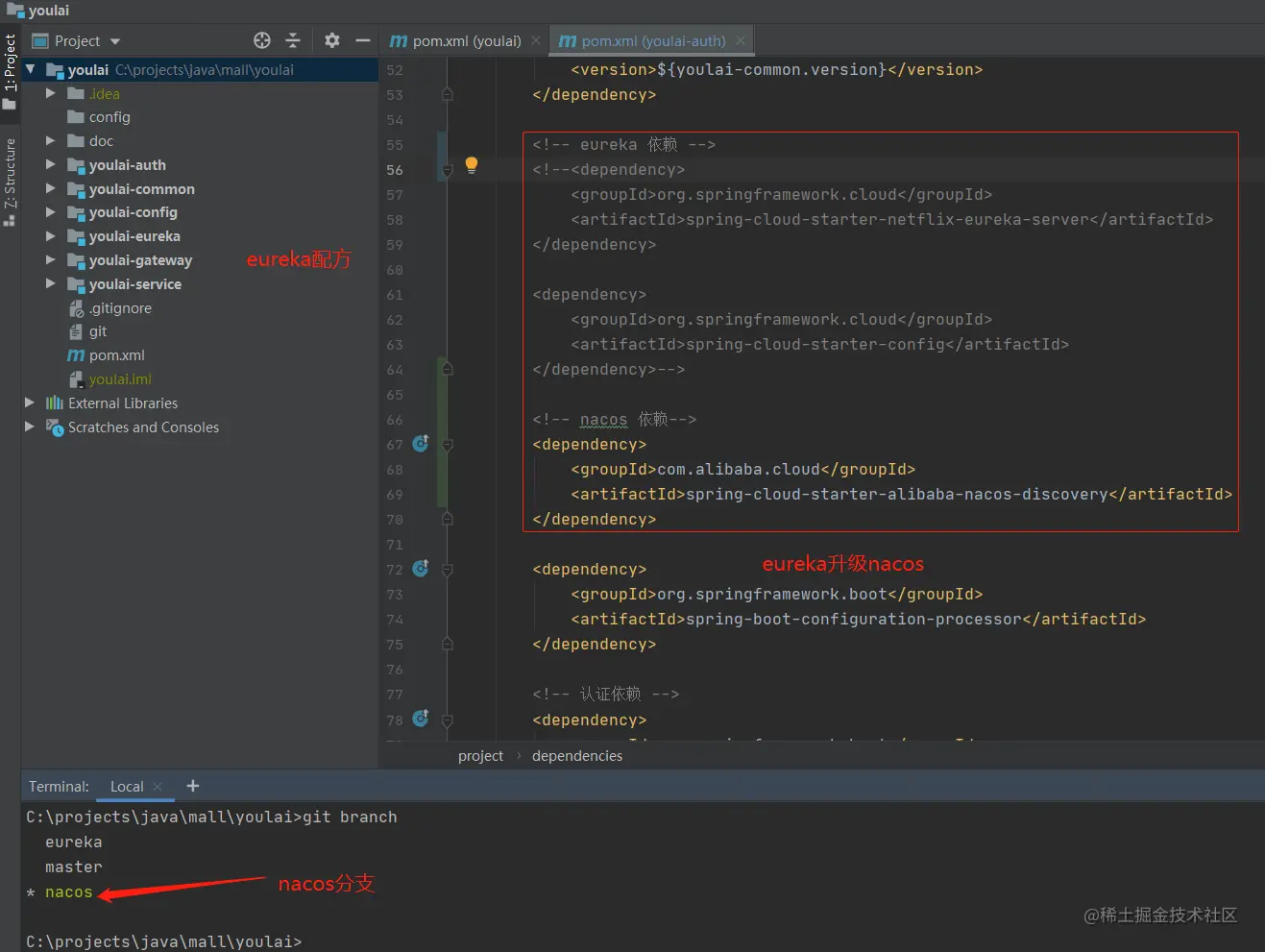
Task: Click the fold marker at line 75
Action: pos(447,644)
